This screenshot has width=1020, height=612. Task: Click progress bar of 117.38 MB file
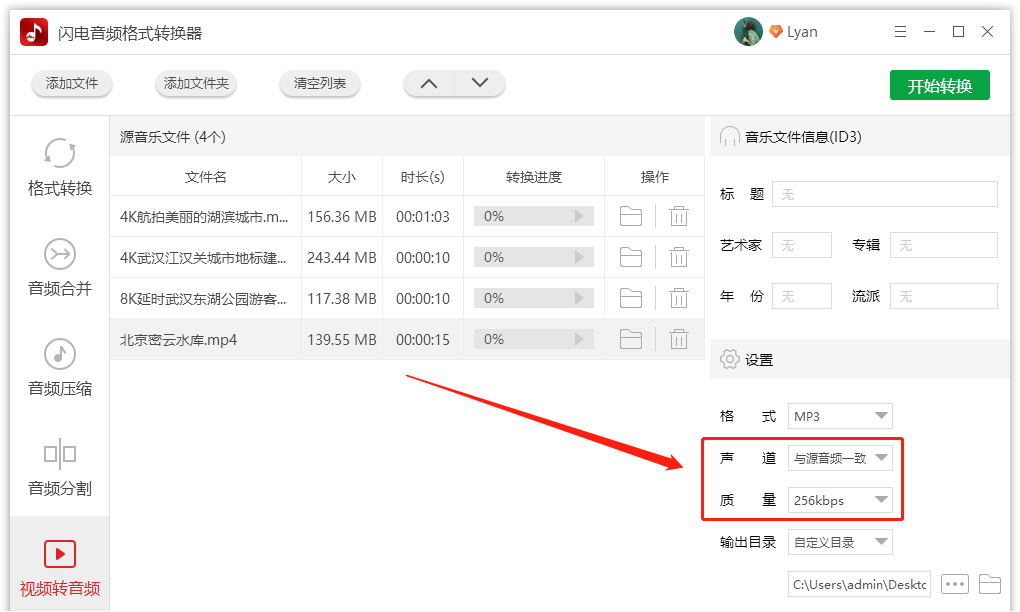click(x=533, y=299)
